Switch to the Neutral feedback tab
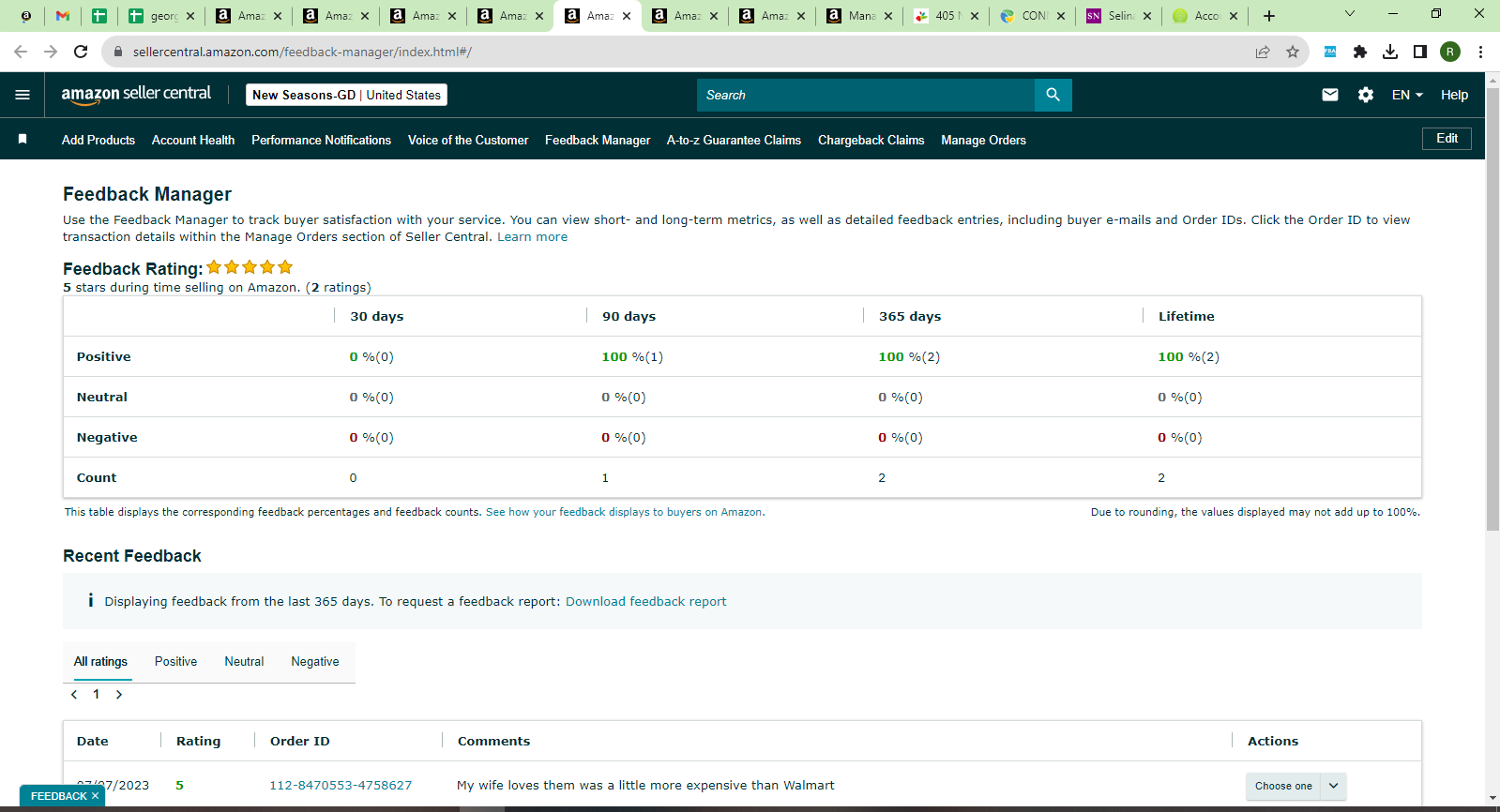This screenshot has width=1500, height=812. click(x=244, y=662)
